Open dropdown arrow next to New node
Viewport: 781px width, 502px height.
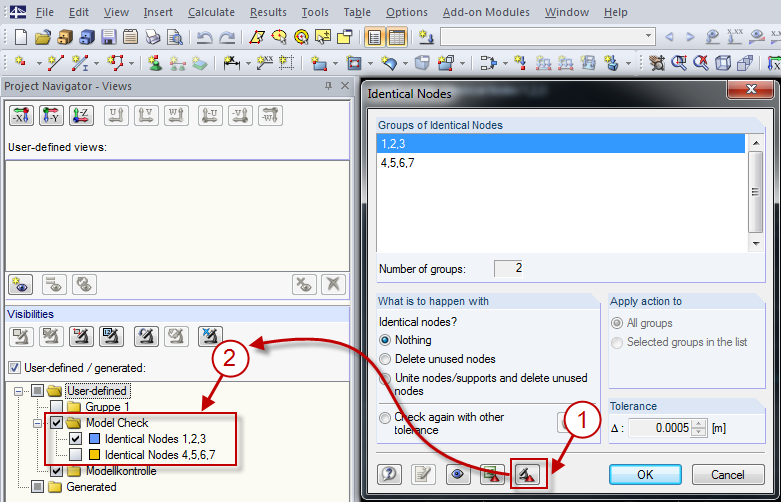click(39, 63)
